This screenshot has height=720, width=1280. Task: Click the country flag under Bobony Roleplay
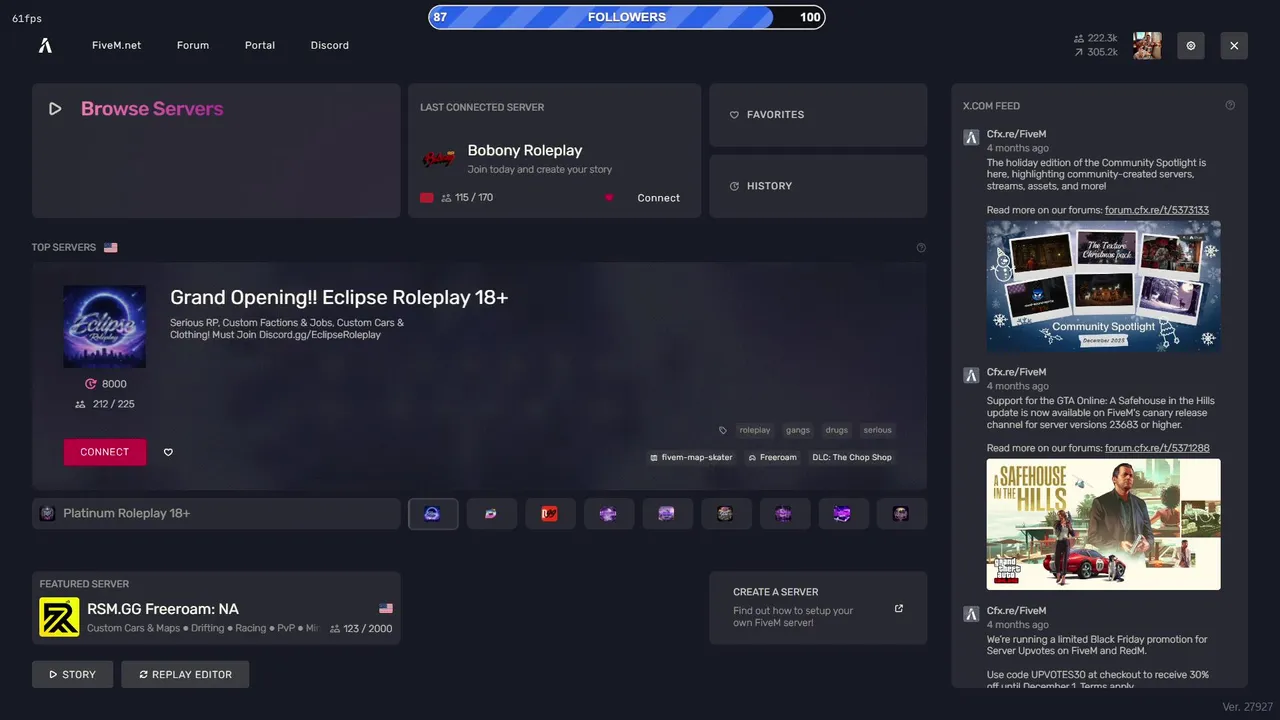click(x=427, y=198)
